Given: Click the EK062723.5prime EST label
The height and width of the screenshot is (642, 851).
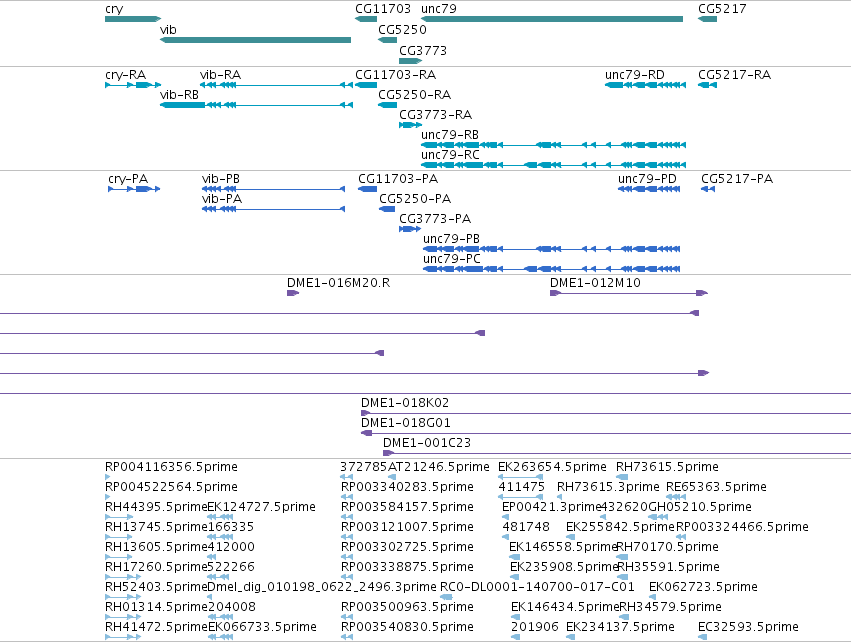Looking at the screenshot, I should 703,587.
